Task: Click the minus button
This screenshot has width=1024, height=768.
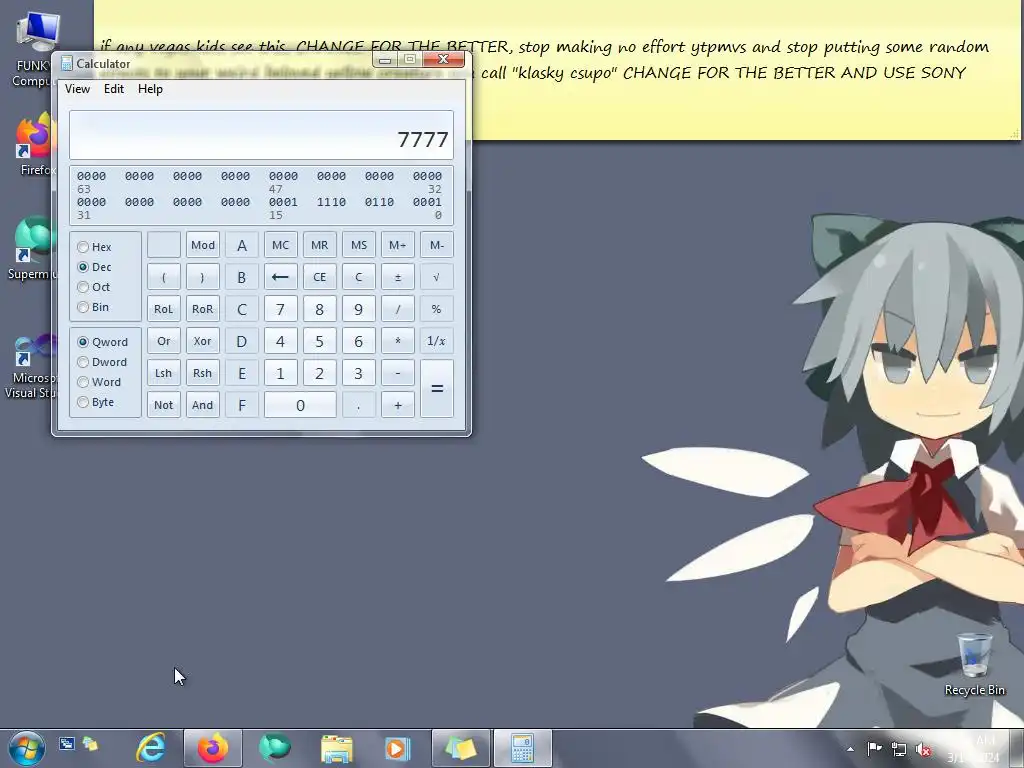Action: click(x=398, y=373)
